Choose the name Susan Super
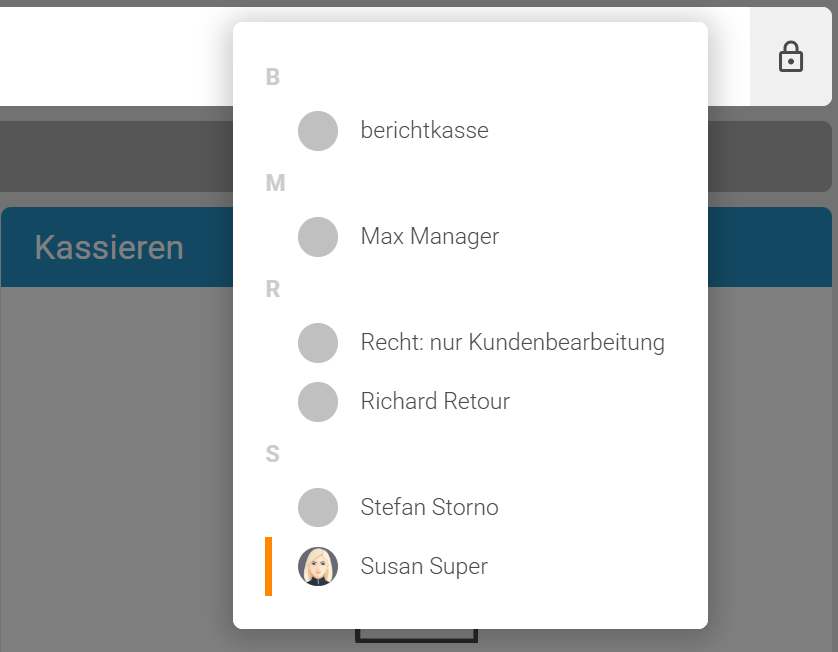Image resolution: width=838 pixels, height=652 pixels. click(424, 566)
